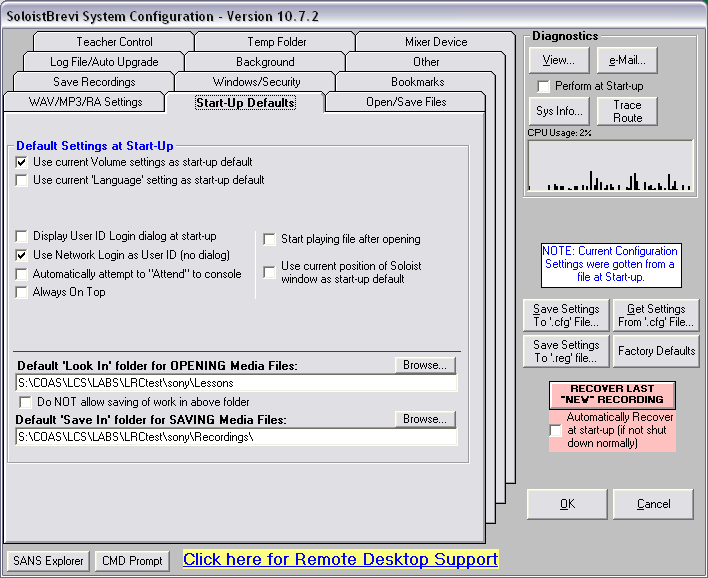Click the 'Look In' folder path field
This screenshot has width=708, height=578.
[x=235, y=383]
